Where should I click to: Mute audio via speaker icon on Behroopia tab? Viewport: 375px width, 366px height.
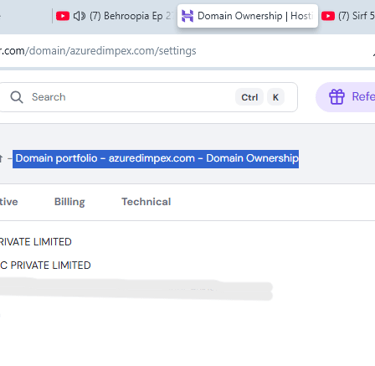tap(79, 16)
